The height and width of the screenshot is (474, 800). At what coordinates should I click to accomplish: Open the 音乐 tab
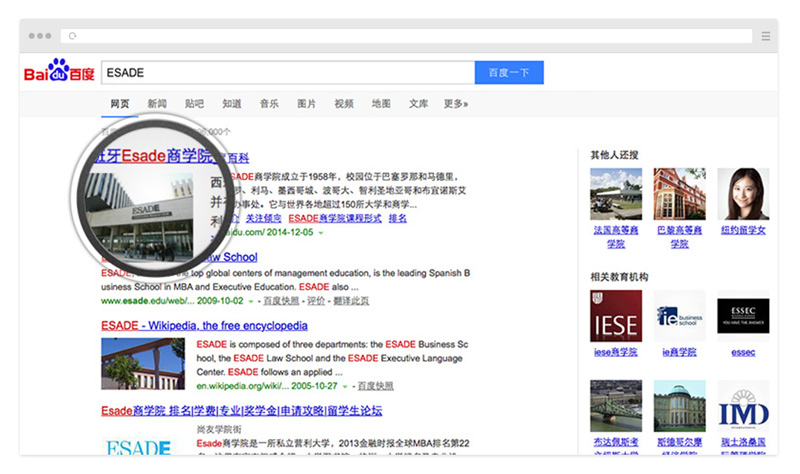[269, 104]
